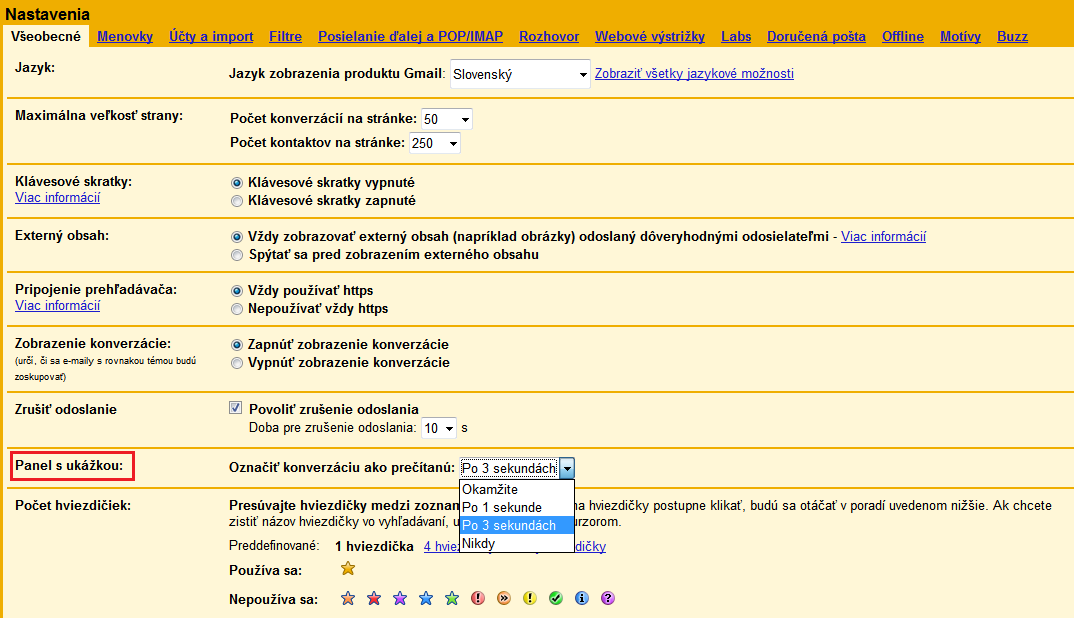Open Doba pre zrušenie odoslania dropdown

[x=439, y=428]
